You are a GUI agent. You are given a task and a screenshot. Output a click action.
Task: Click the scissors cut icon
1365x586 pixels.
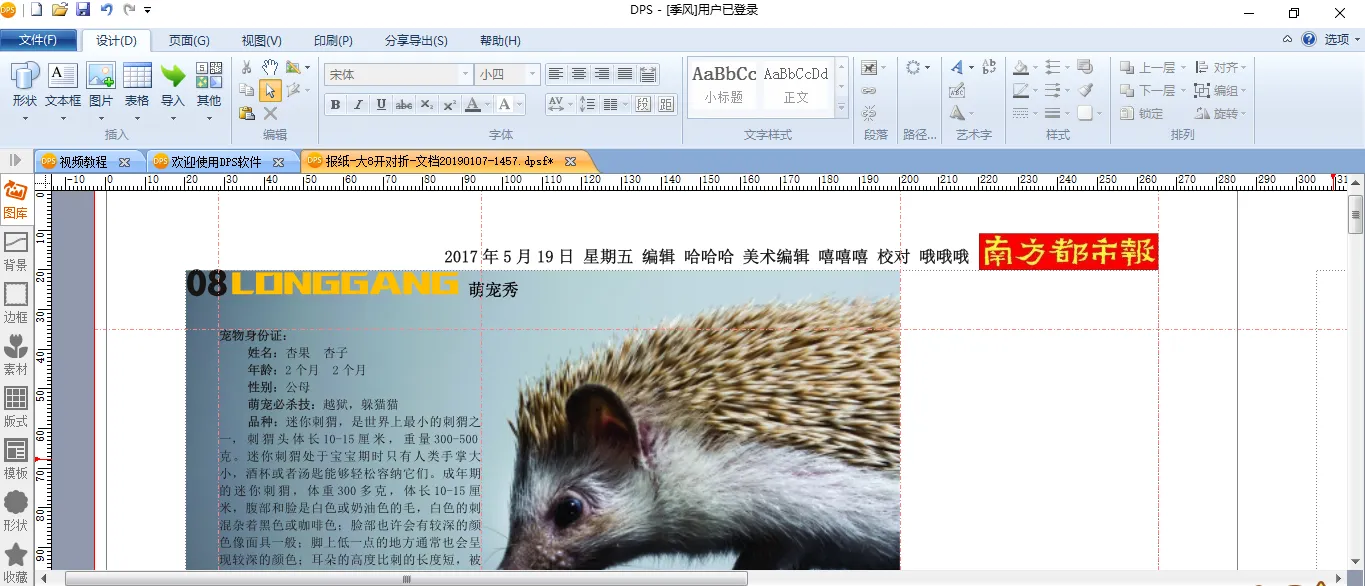point(247,67)
